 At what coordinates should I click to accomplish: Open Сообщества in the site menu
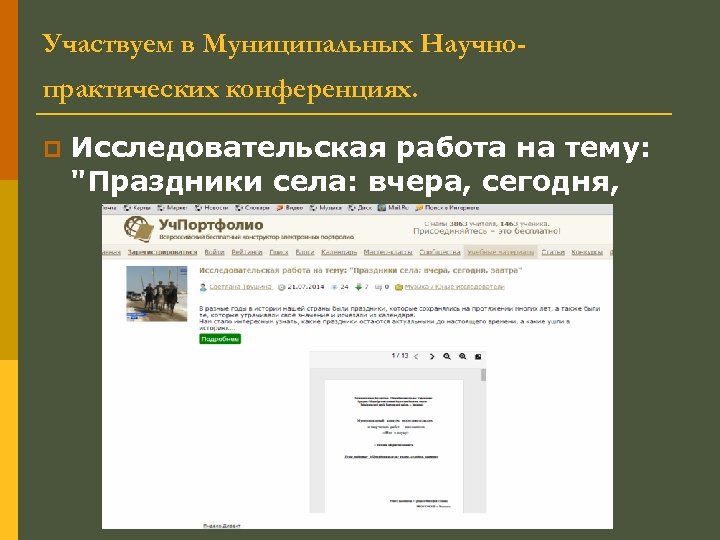pos(440,252)
